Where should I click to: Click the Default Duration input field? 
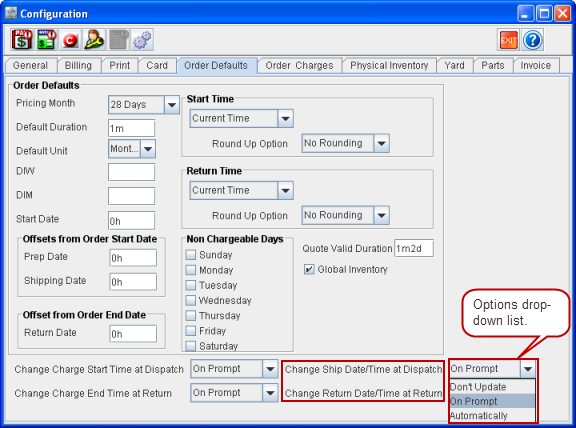[x=132, y=128]
